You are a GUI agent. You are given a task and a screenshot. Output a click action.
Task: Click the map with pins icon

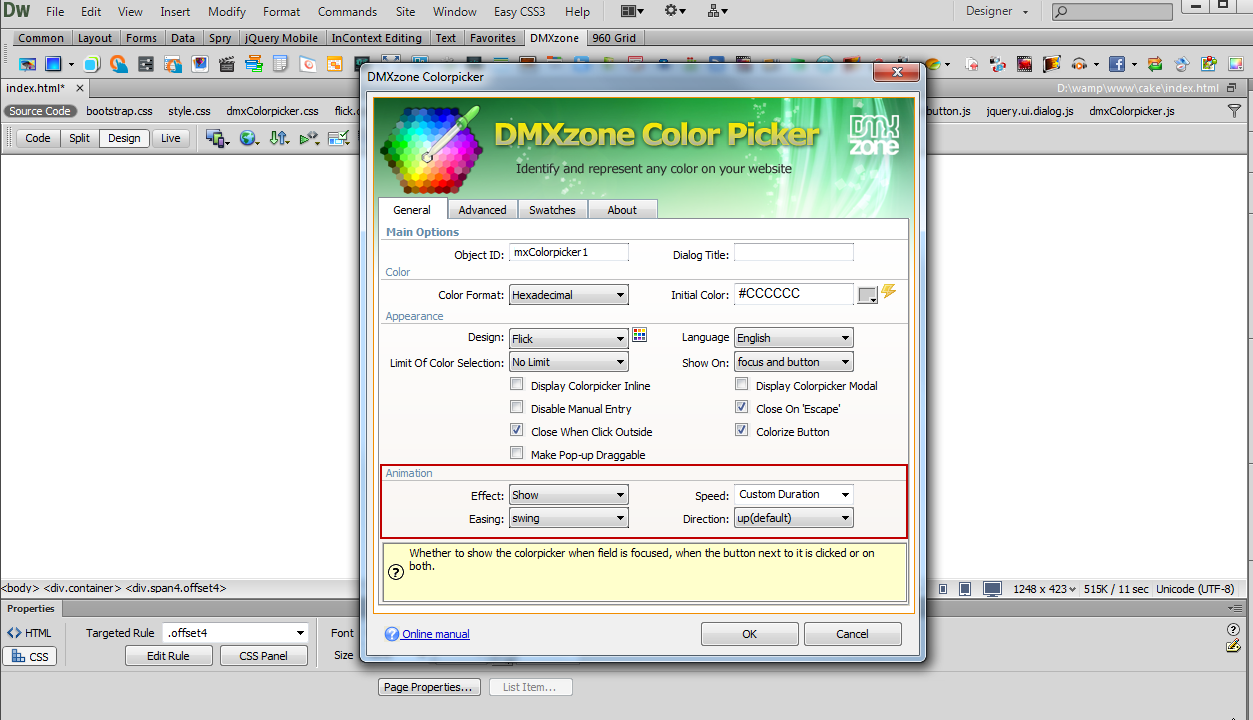point(1208,64)
